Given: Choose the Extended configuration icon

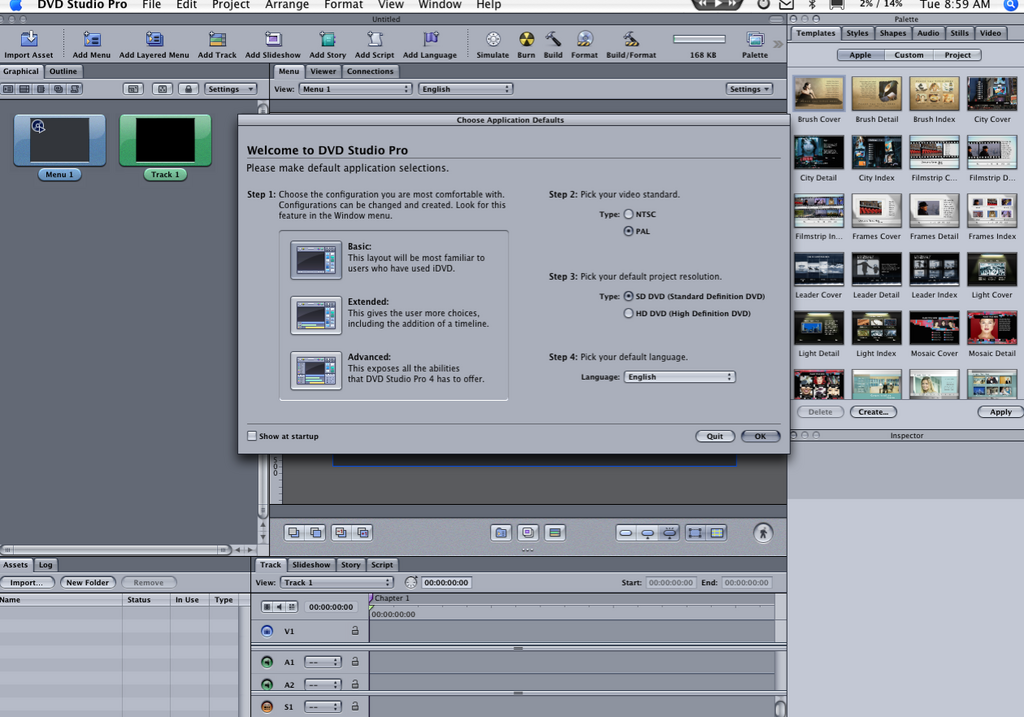Looking at the screenshot, I should point(316,315).
